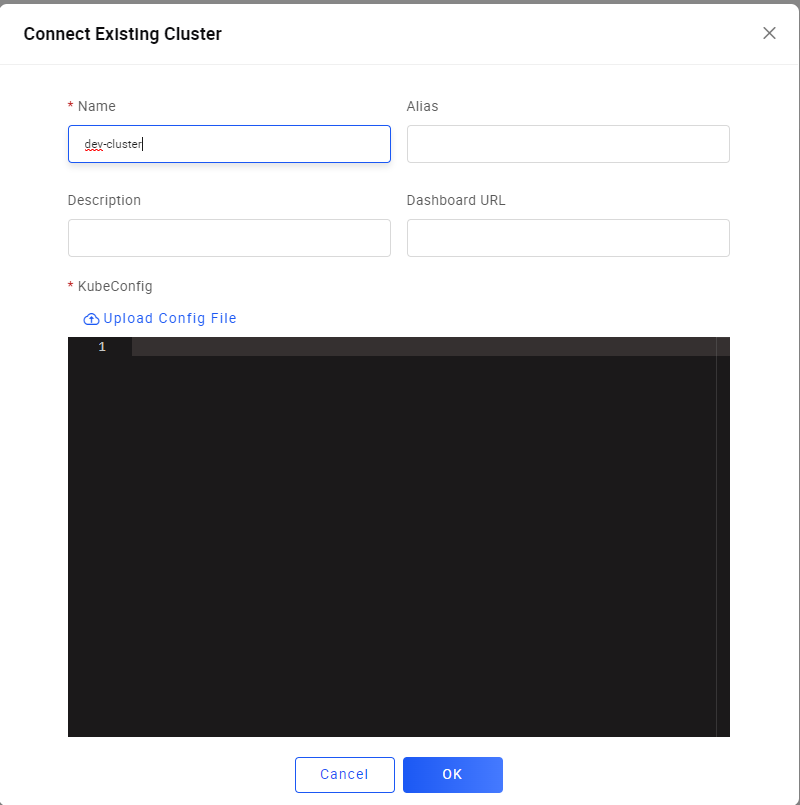Focus the Name input field
Viewport: 800px width, 805px height.
[229, 144]
